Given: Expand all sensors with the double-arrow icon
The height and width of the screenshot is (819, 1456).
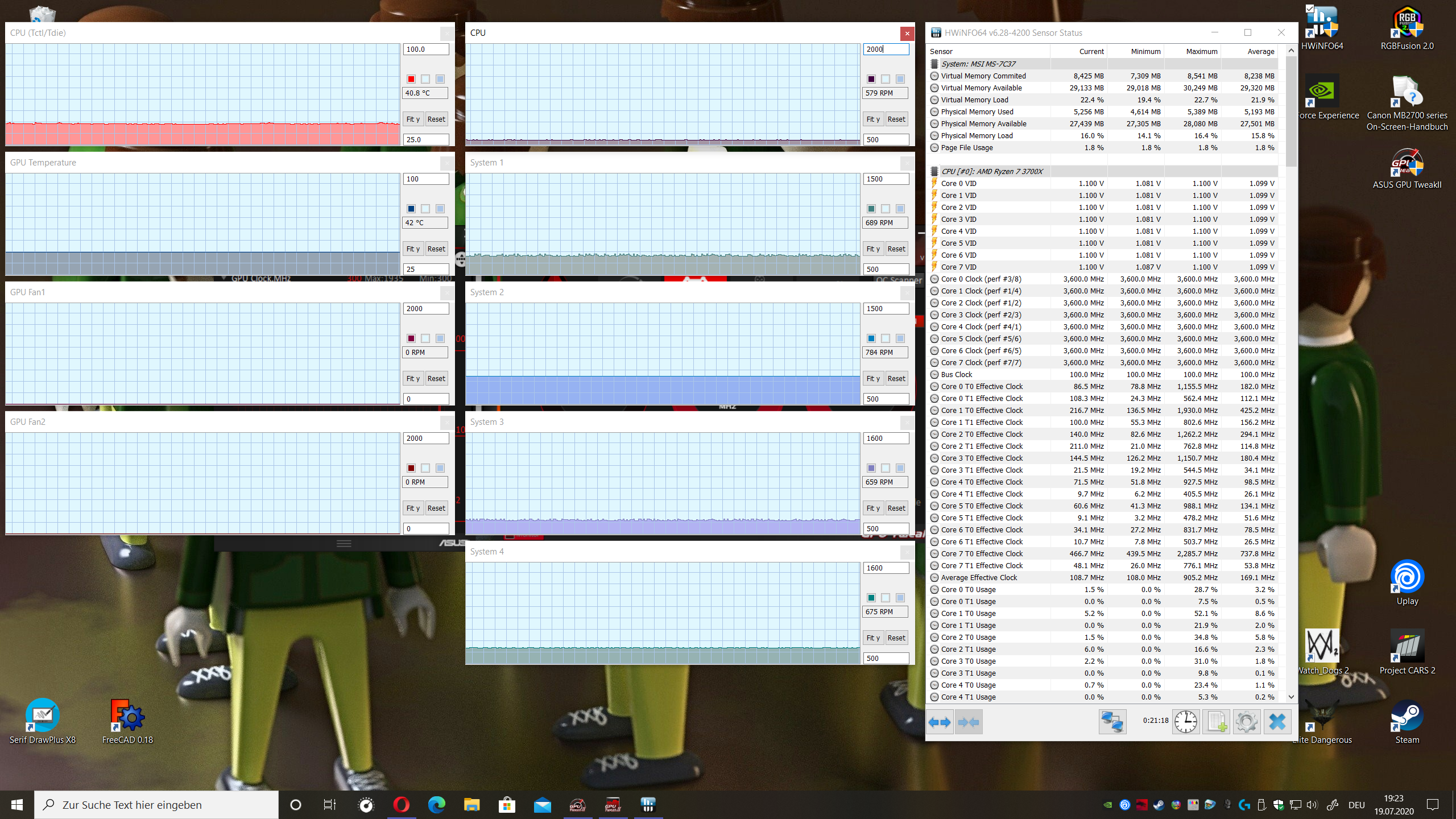Looking at the screenshot, I should 940,721.
